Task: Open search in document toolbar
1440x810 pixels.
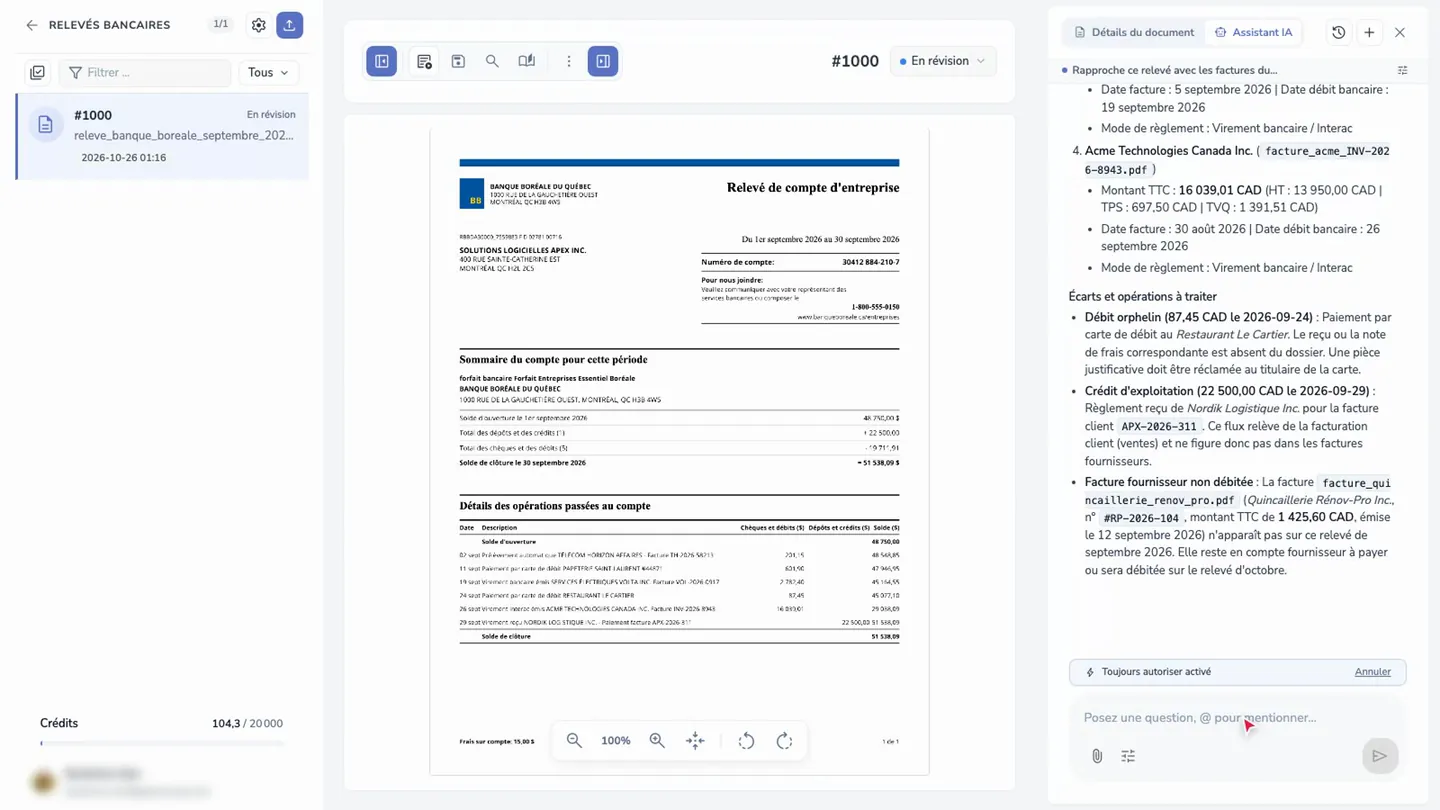Action: (492, 61)
